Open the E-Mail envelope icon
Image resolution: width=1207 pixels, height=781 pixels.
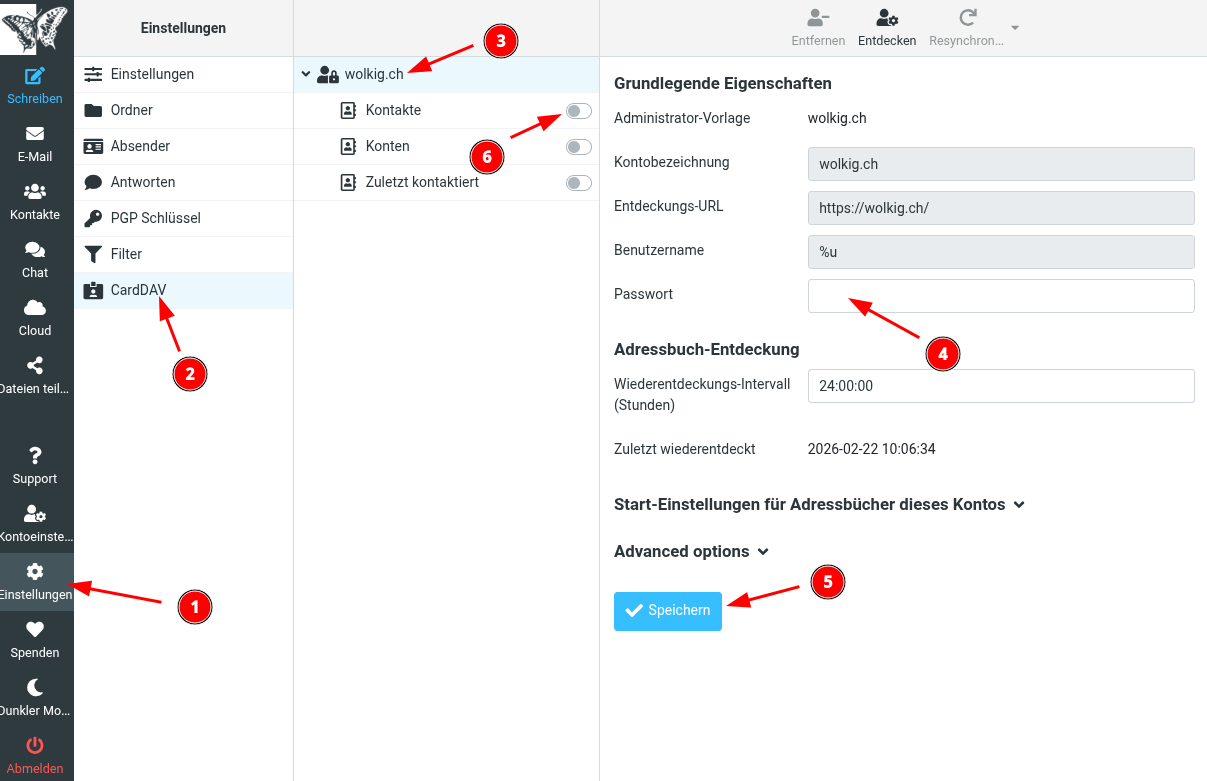pyautogui.click(x=35, y=134)
